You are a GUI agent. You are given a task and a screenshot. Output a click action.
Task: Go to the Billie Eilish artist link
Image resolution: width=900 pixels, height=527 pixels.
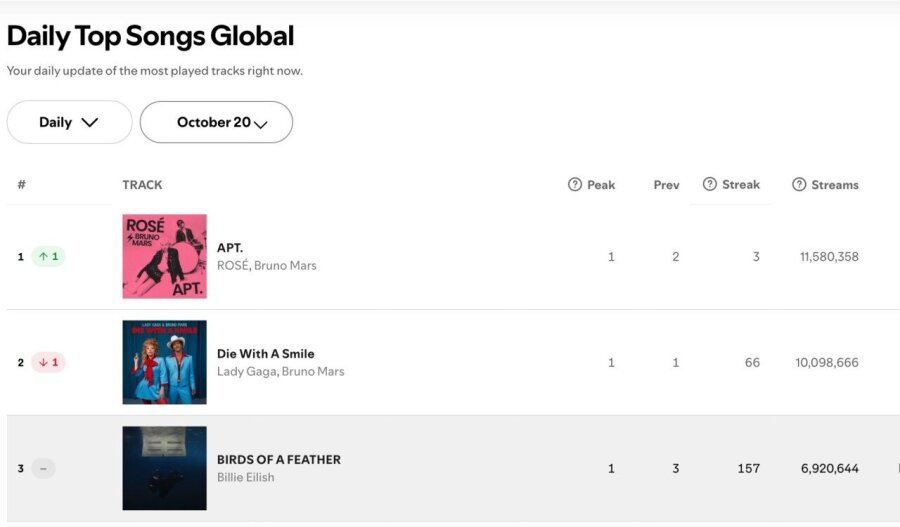[x=246, y=477]
